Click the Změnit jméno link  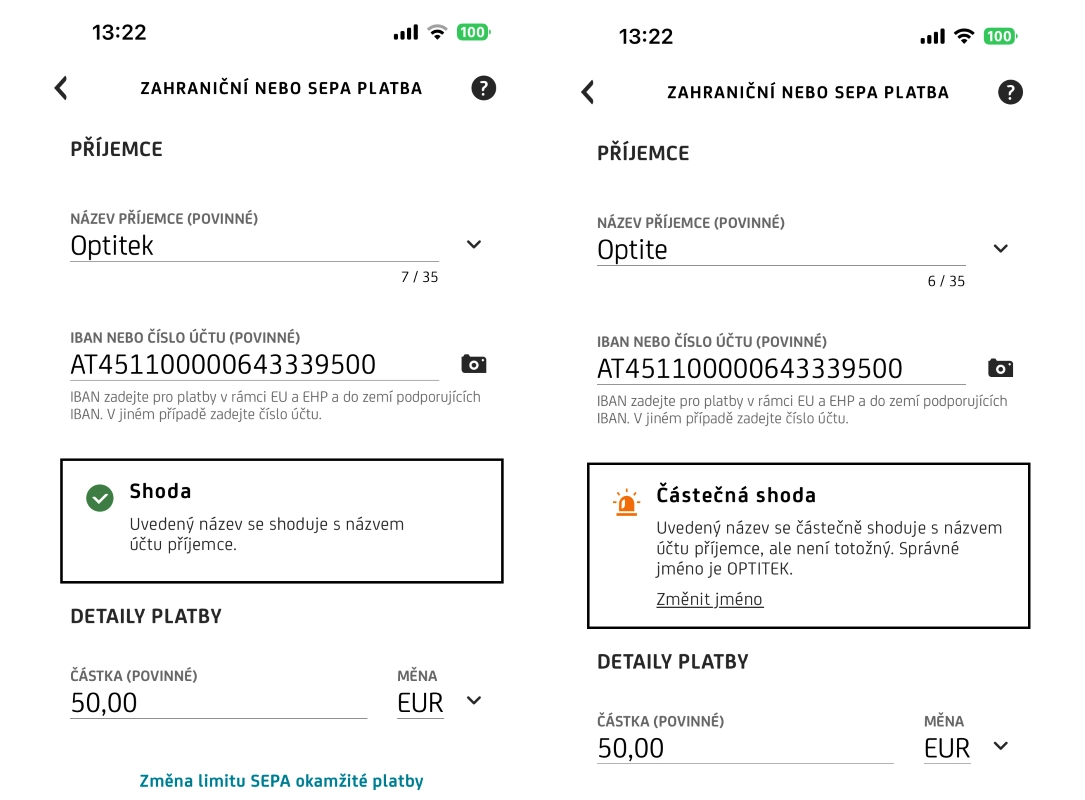[x=709, y=599]
